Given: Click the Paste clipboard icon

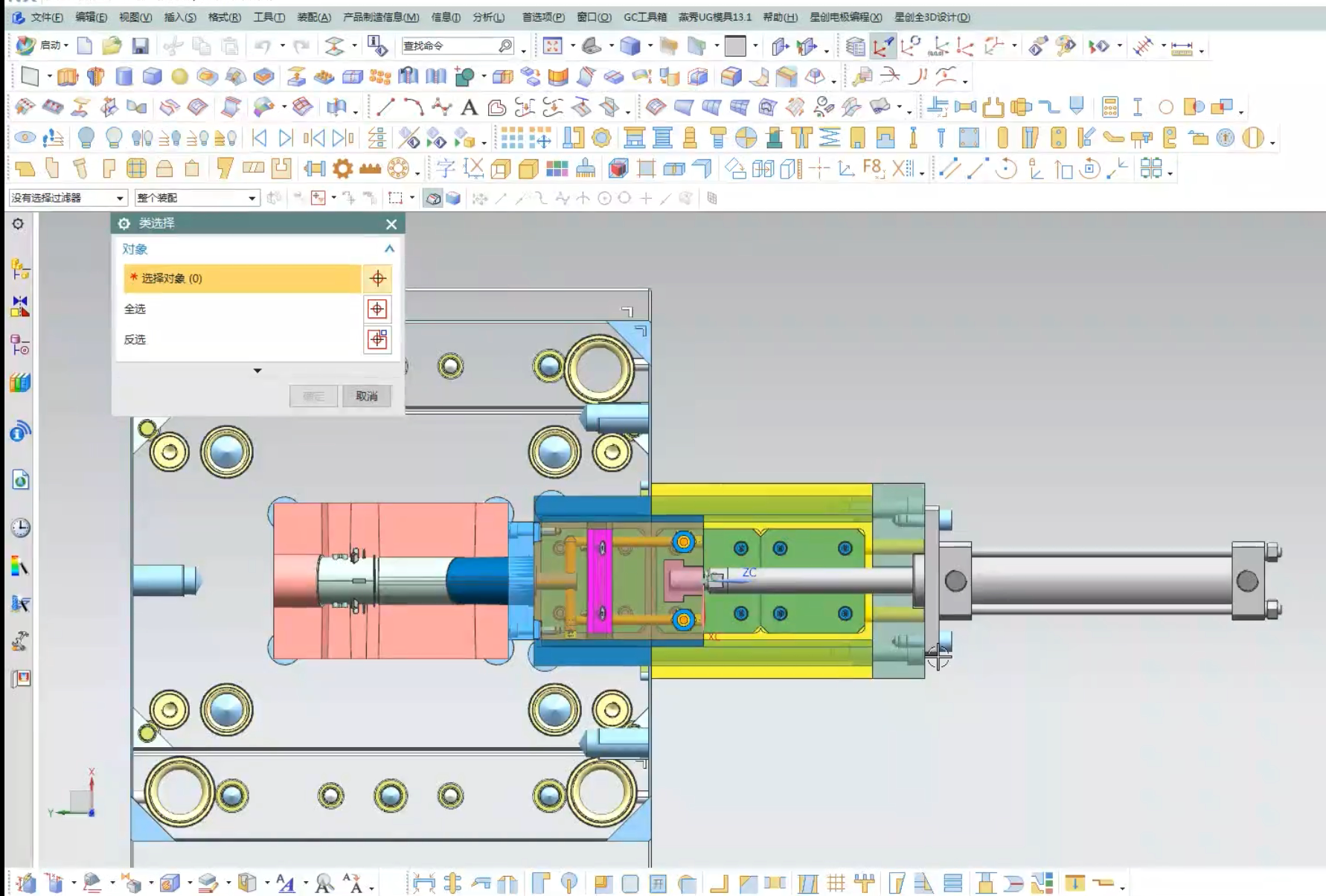Looking at the screenshot, I should (x=230, y=46).
